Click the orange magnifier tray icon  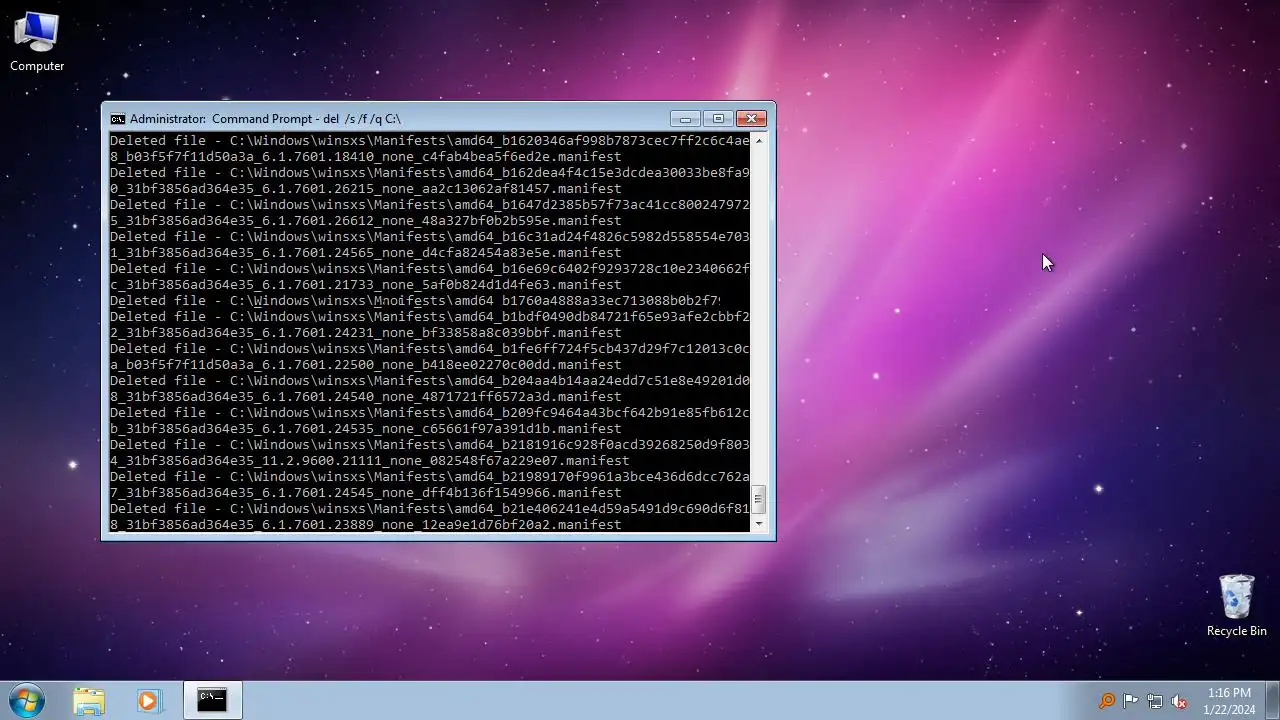(1107, 701)
